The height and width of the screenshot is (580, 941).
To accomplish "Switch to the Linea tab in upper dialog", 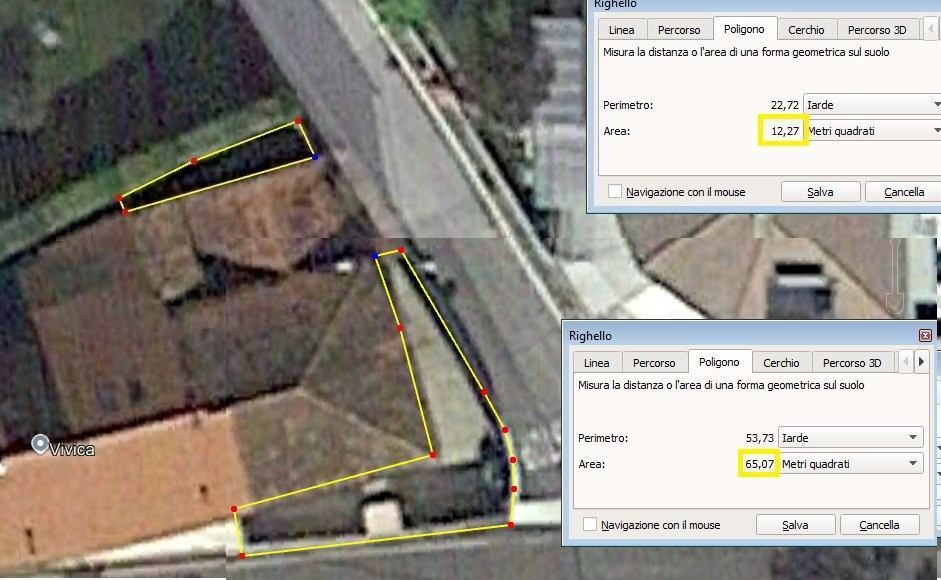I will [621, 30].
